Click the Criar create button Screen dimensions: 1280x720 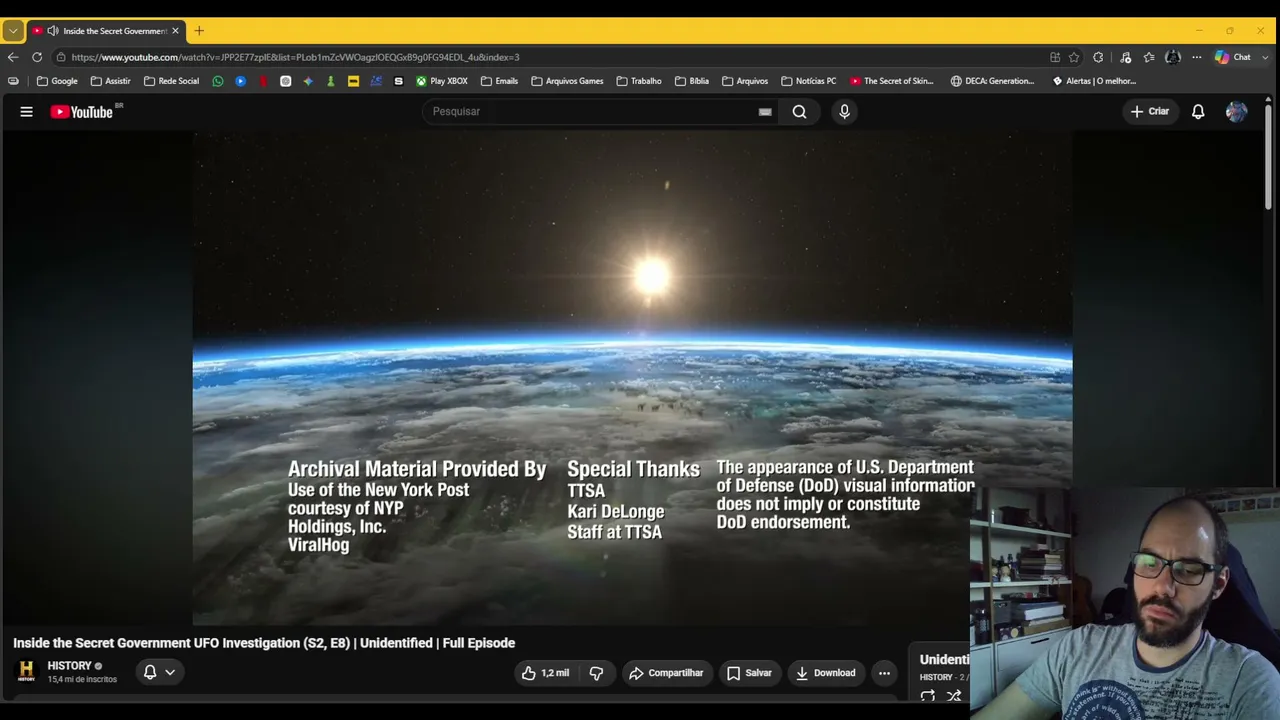1150,112
